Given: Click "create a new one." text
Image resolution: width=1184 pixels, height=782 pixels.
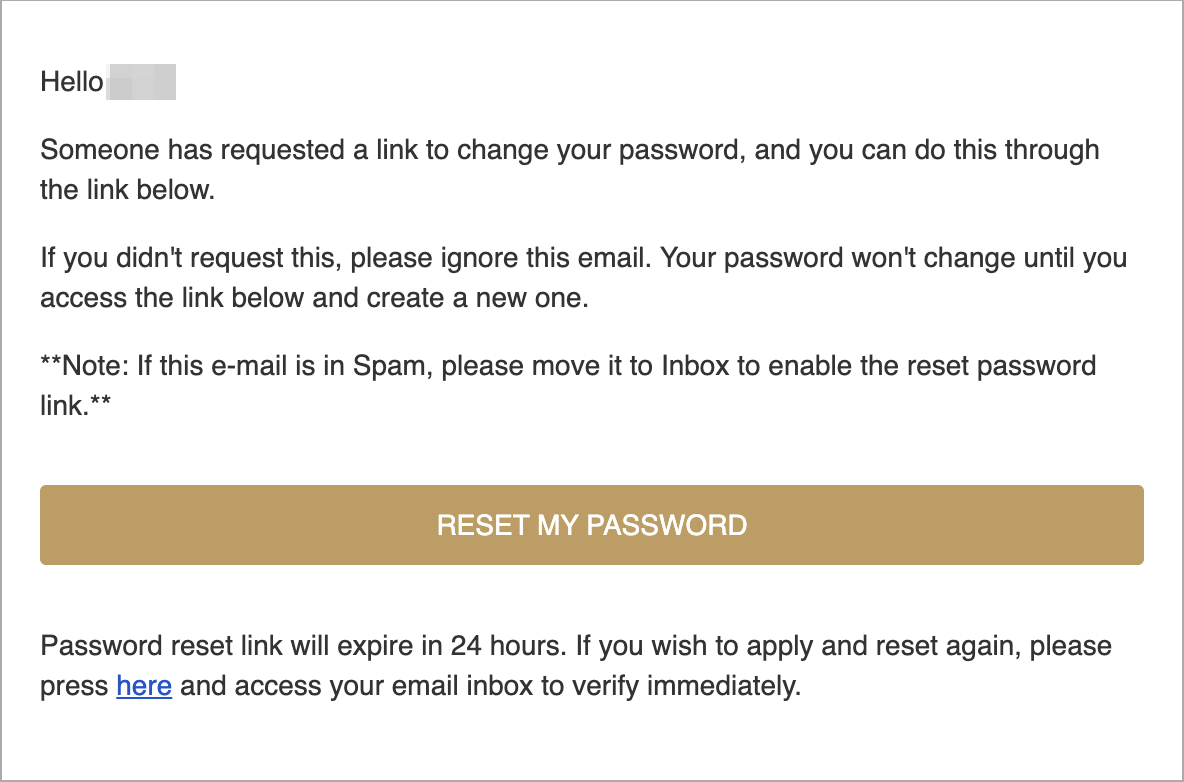Looking at the screenshot, I should click(x=477, y=297).
